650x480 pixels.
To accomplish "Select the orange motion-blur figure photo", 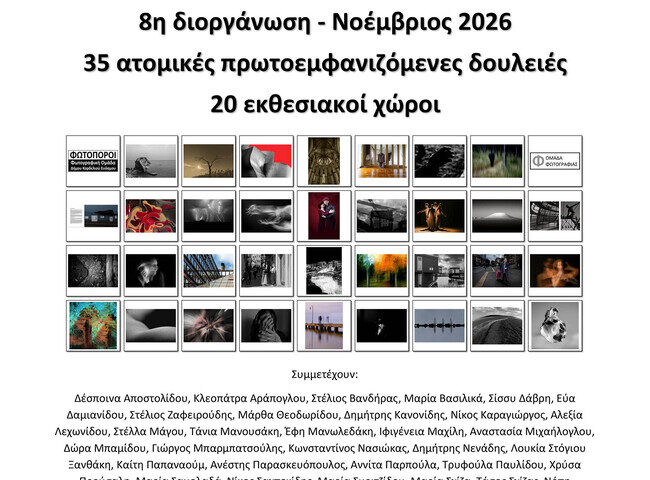I will (x=555, y=271).
